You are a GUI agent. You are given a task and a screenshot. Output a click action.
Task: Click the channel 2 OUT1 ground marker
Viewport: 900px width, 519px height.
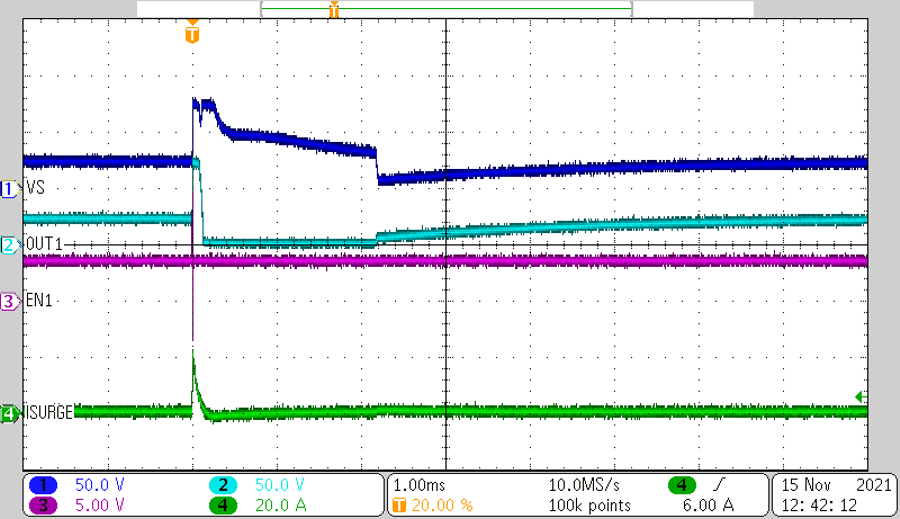pos(9,245)
